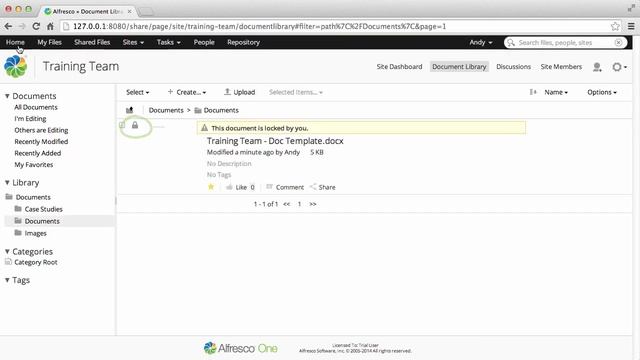Open the Discussions tab
640x360 pixels.
[x=513, y=67]
